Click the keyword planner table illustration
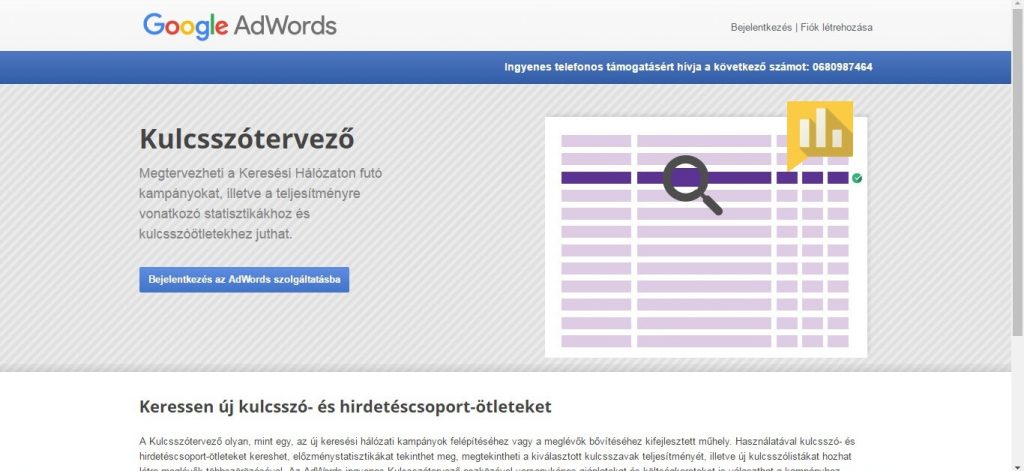1024x471 pixels. coord(706,237)
